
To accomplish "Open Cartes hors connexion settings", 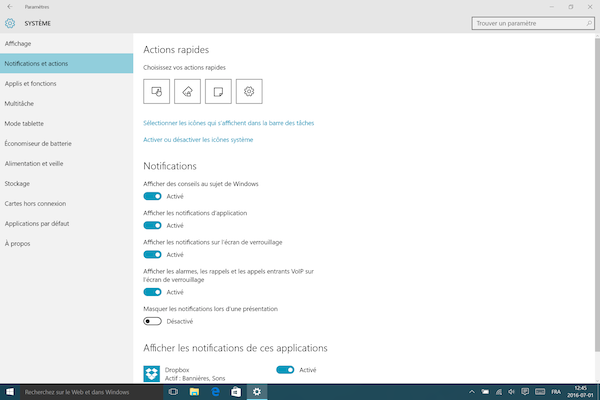I will point(67,204).
